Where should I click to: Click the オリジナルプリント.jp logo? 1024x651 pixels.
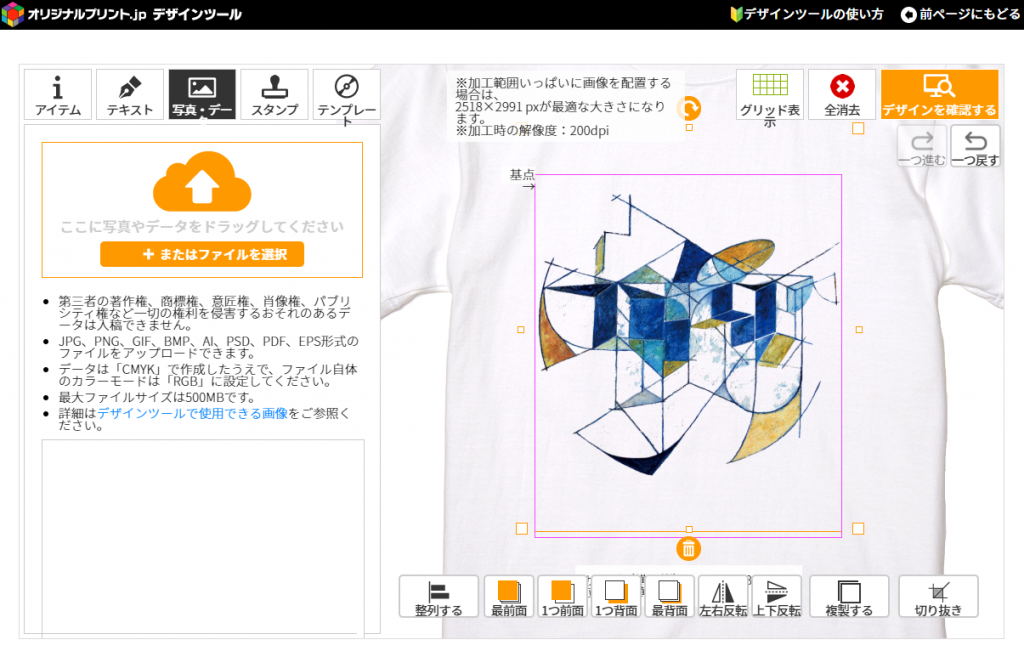coord(121,14)
